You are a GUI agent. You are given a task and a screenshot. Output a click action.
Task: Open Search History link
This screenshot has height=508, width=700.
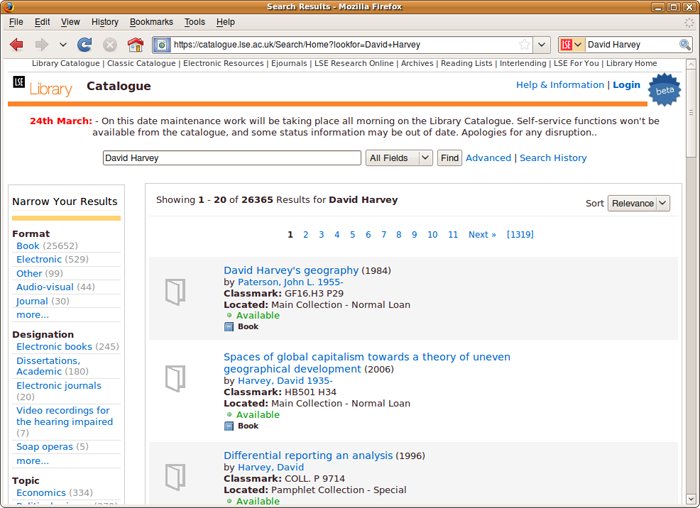pos(553,158)
